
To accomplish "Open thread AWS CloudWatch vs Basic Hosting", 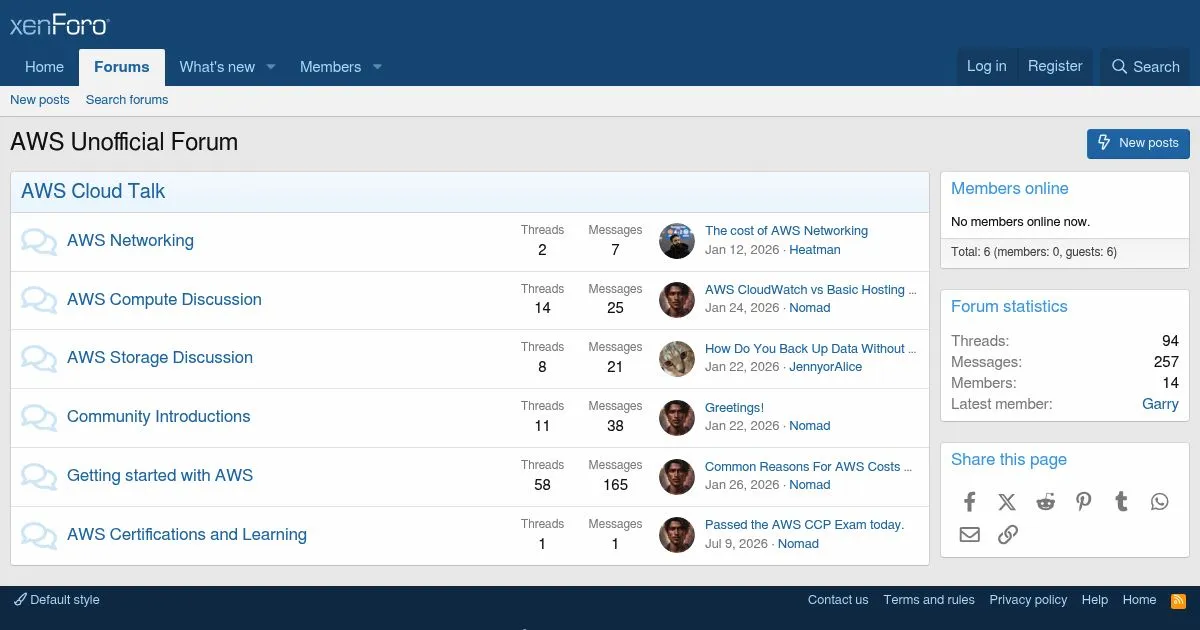I will pyautogui.click(x=811, y=290).
